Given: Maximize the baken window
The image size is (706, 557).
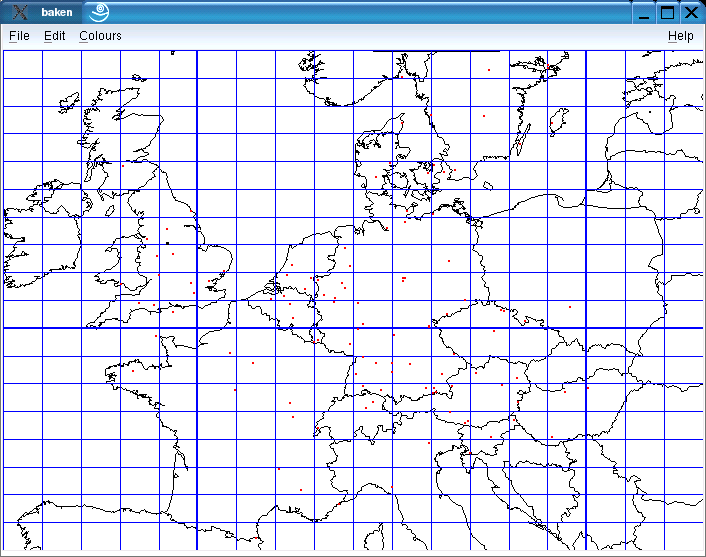Looking at the screenshot, I should pyautogui.click(x=667, y=13).
